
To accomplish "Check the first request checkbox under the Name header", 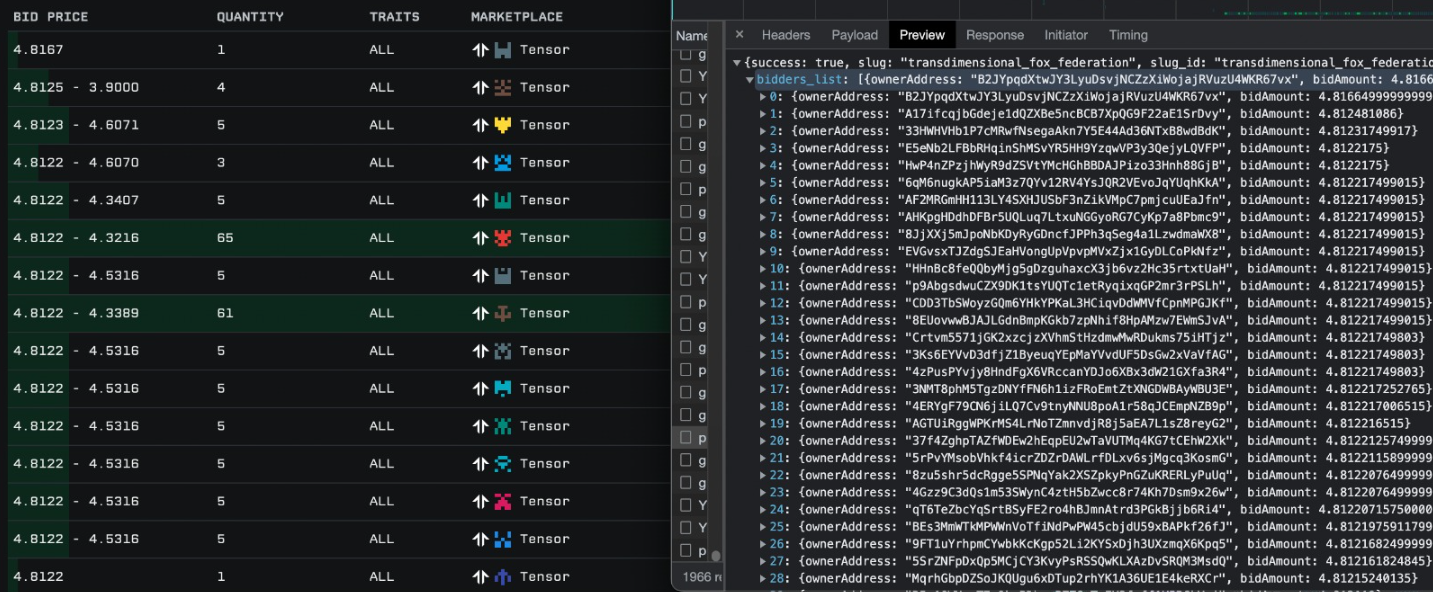I will coord(686,53).
